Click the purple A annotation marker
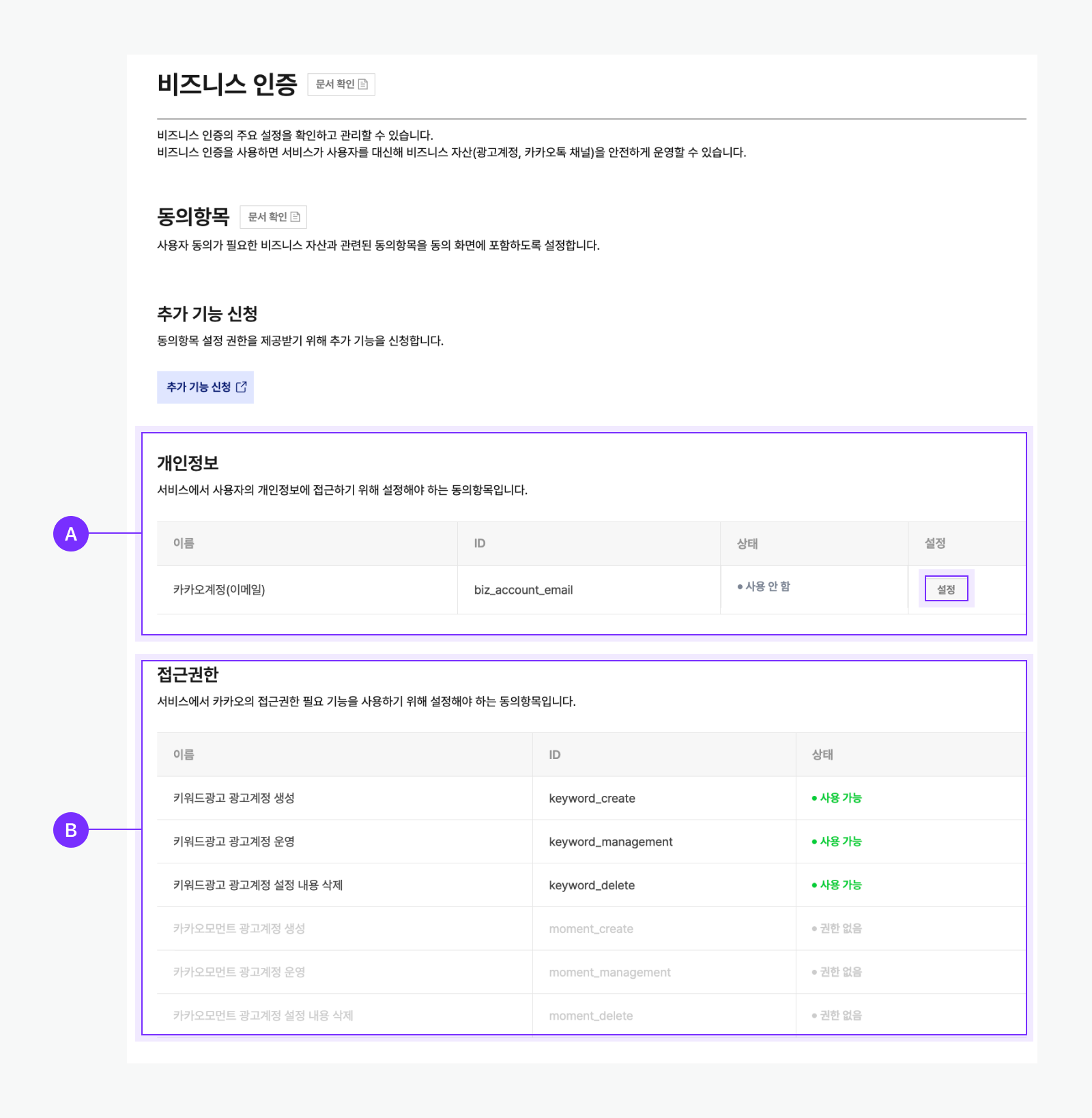The height and width of the screenshot is (1118, 1092). pyautogui.click(x=71, y=534)
